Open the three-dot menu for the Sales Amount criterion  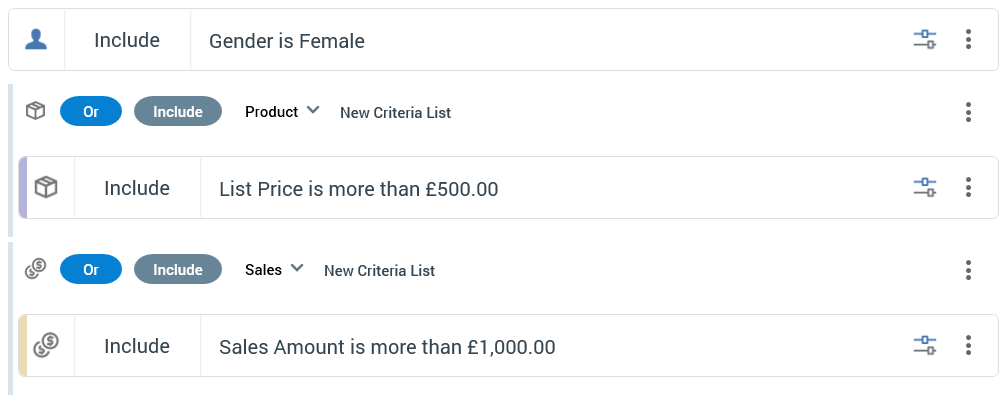click(968, 346)
